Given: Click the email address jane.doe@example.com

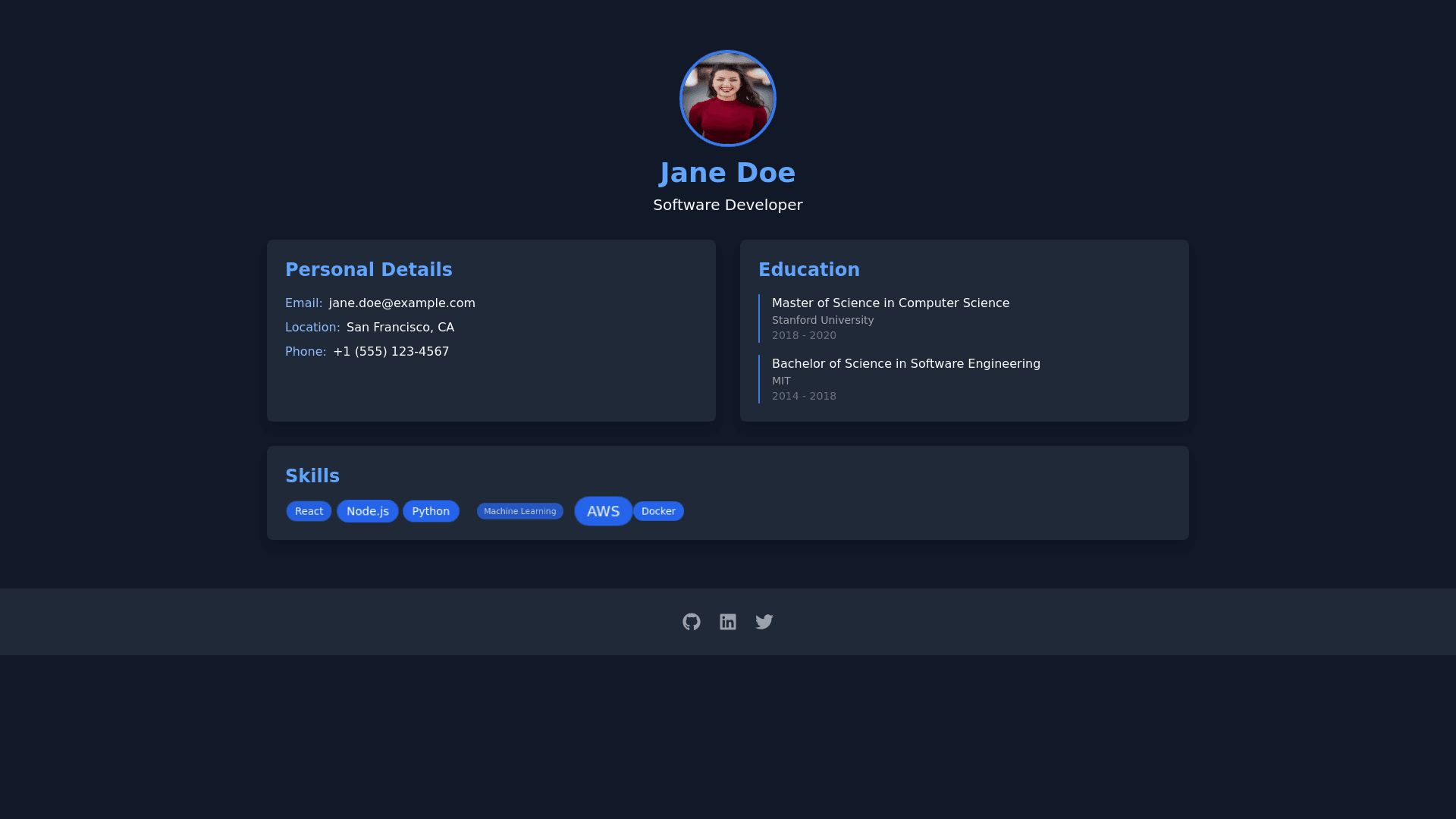Looking at the screenshot, I should 402,303.
